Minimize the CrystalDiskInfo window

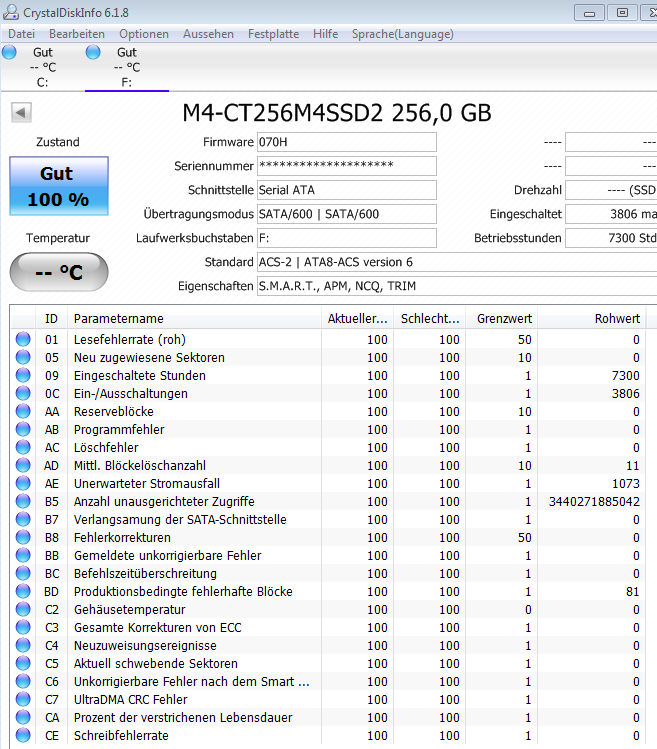[589, 13]
